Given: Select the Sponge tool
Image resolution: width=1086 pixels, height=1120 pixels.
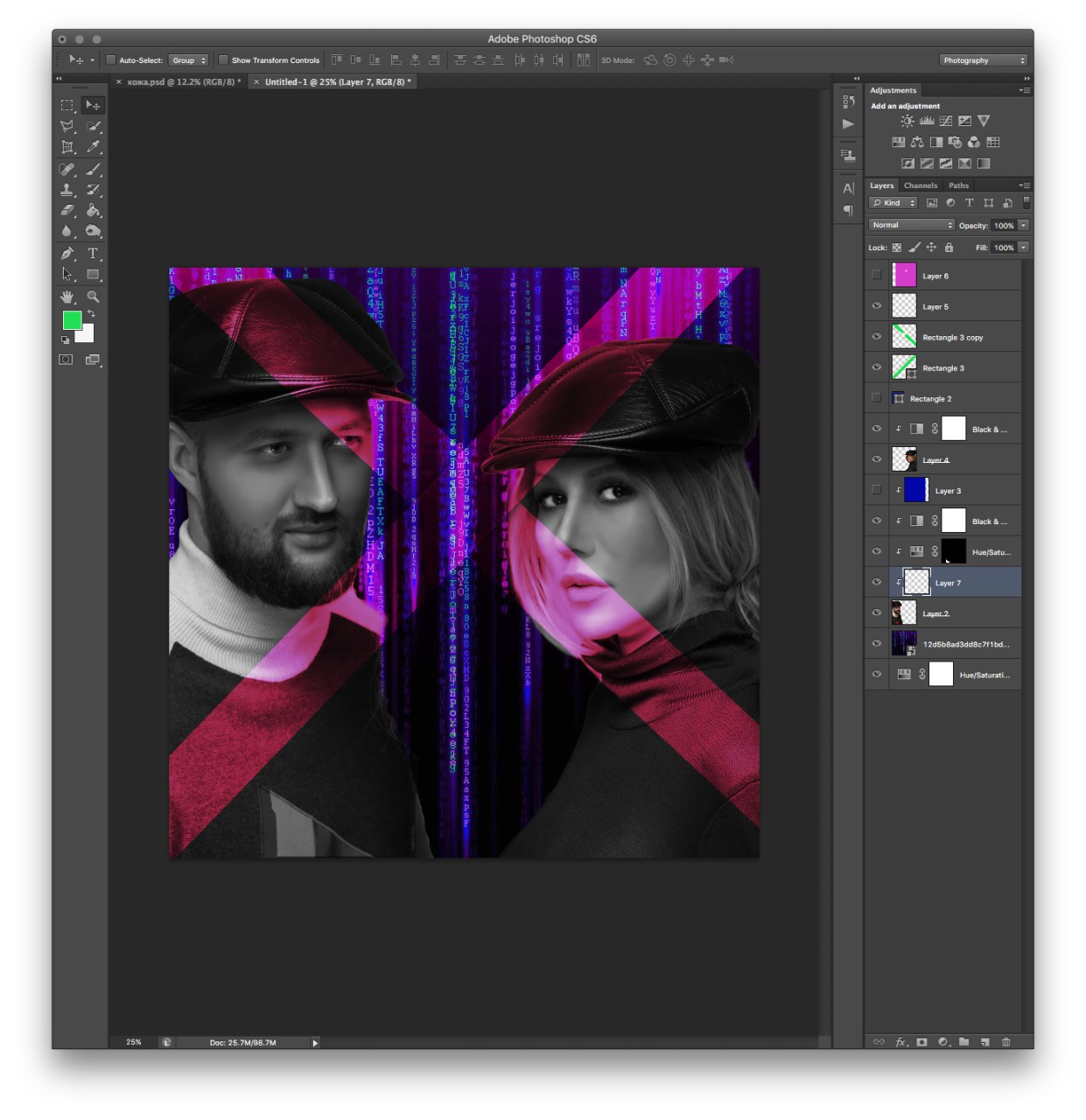Looking at the screenshot, I should point(93,232).
